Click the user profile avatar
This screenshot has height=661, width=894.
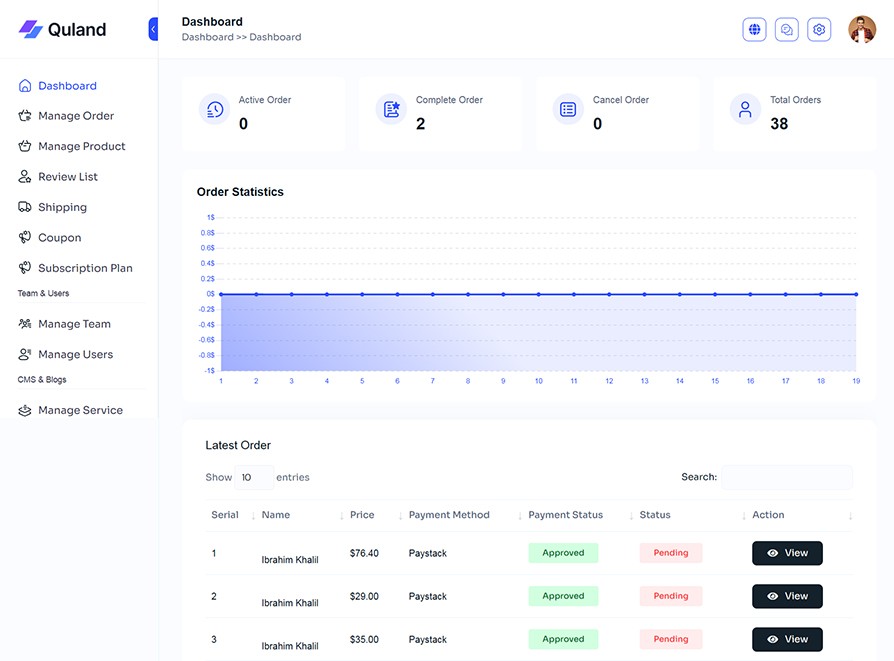point(861,30)
